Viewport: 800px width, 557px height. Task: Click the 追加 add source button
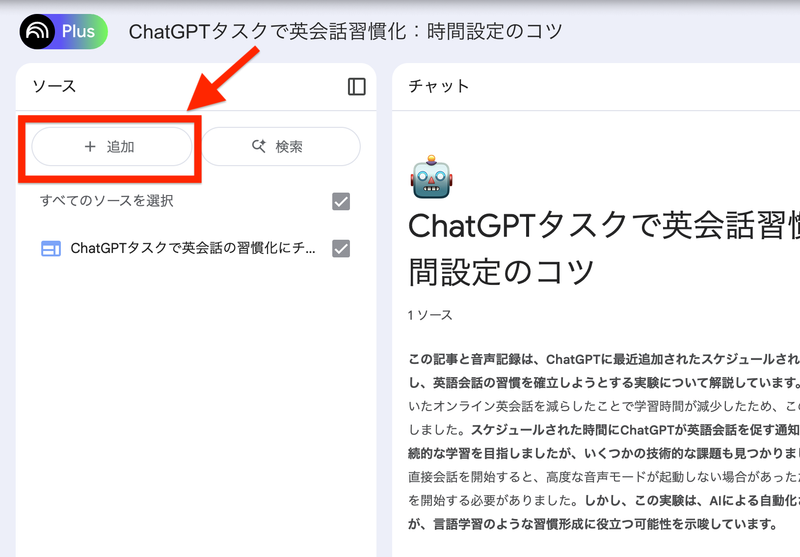[112, 147]
